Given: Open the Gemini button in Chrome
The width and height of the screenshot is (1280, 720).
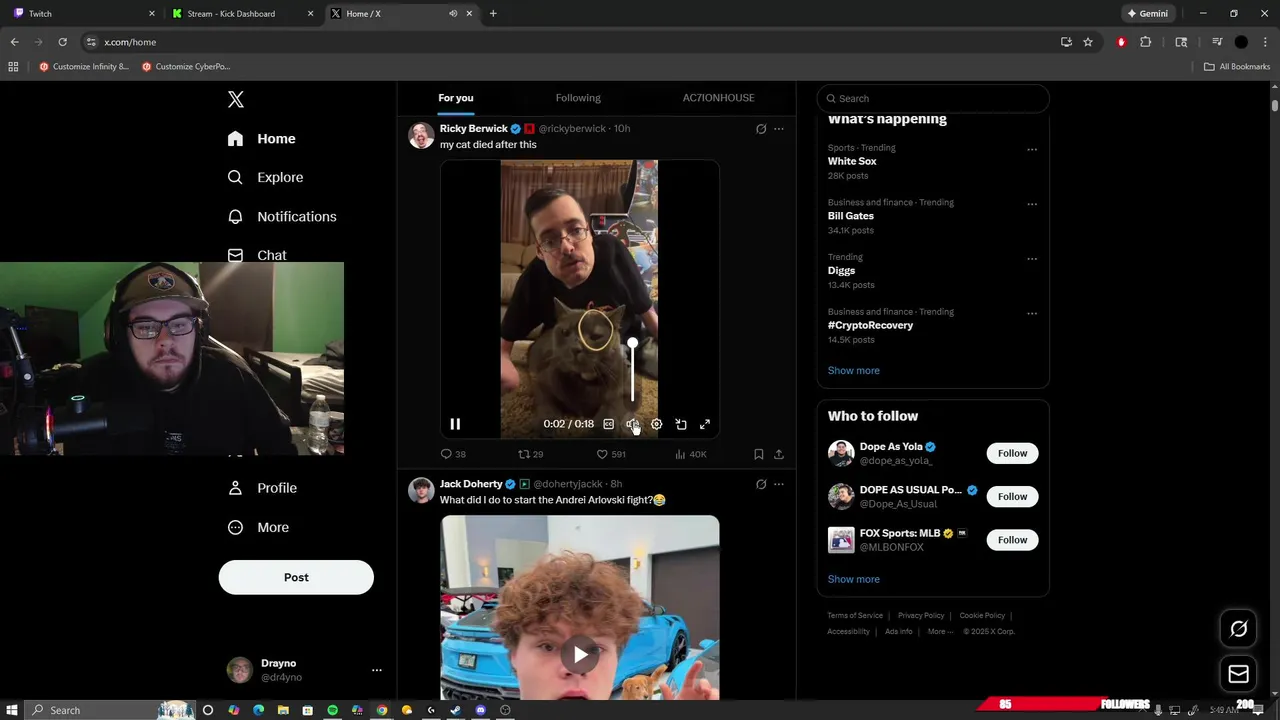Looking at the screenshot, I should tap(1147, 14).
